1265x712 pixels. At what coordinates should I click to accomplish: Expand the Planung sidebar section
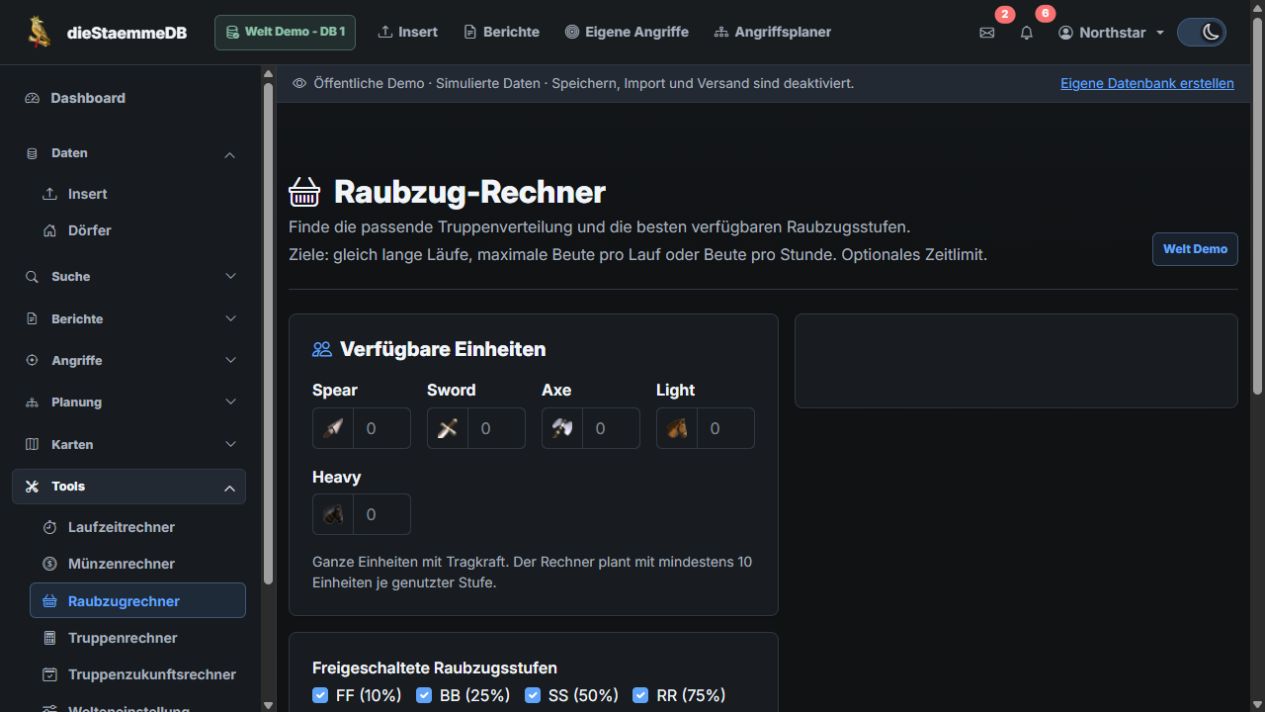[130, 402]
